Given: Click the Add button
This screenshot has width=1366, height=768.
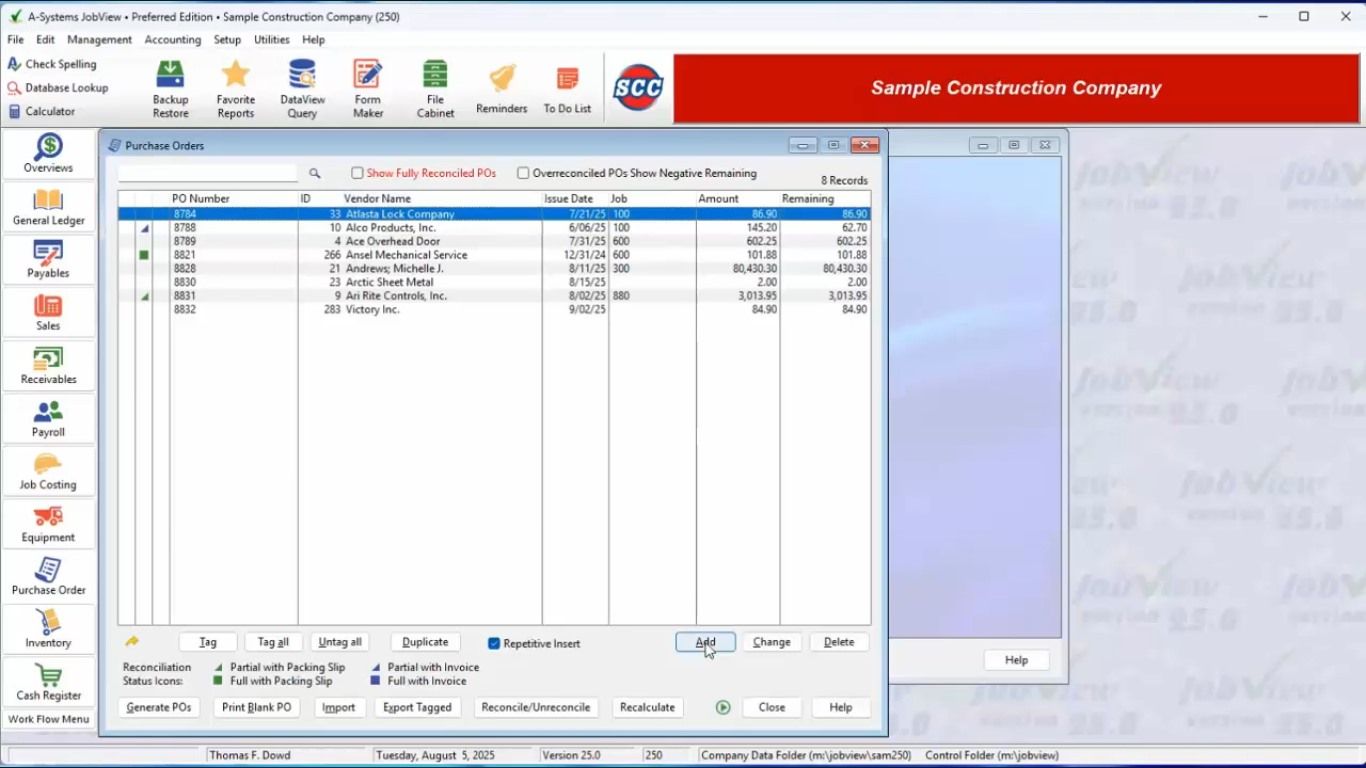Looking at the screenshot, I should pos(705,642).
